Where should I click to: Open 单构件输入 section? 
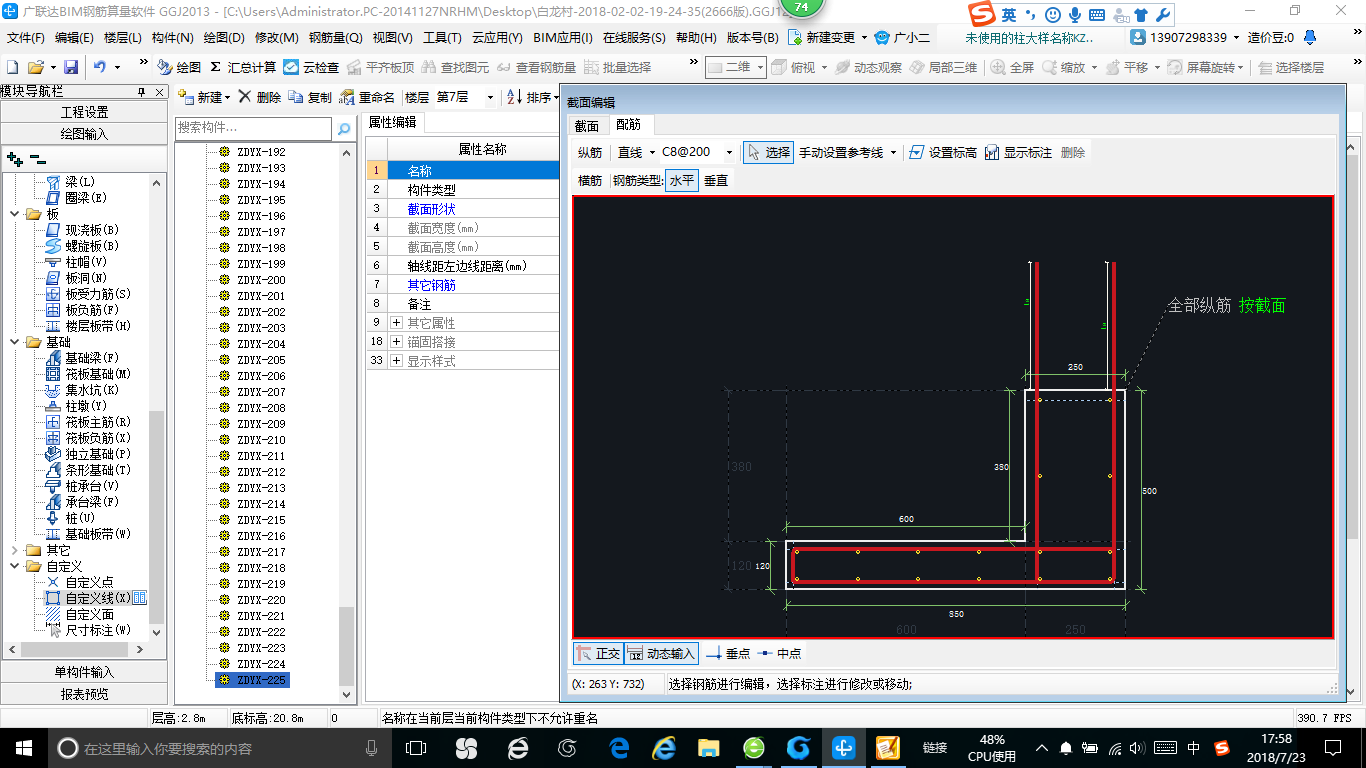pos(84,672)
